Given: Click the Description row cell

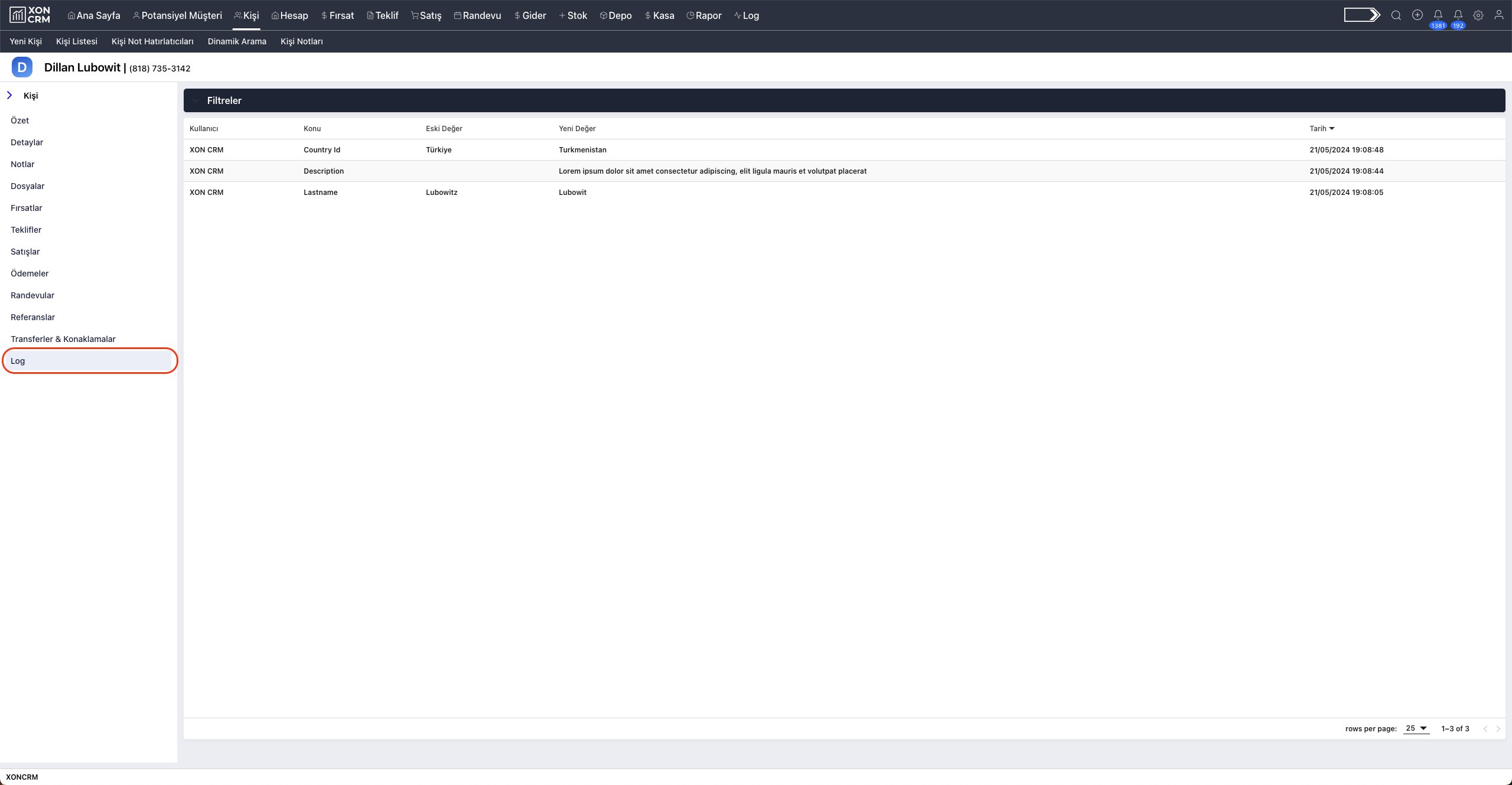Looking at the screenshot, I should point(324,171).
